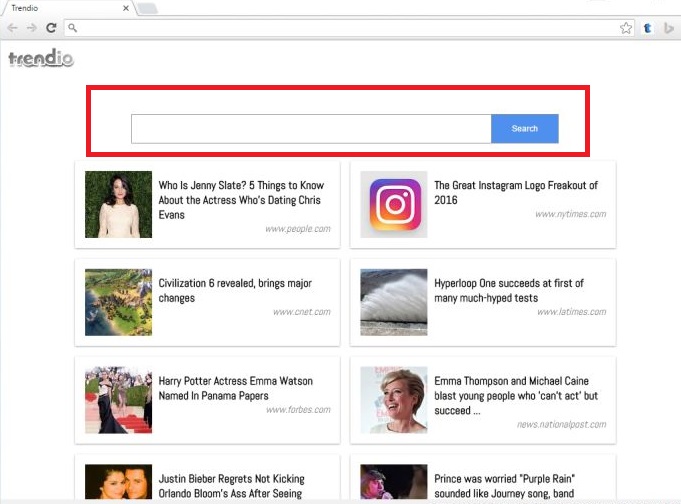Click the browser forward arrow
This screenshot has width=681, height=504.
coord(31,28)
